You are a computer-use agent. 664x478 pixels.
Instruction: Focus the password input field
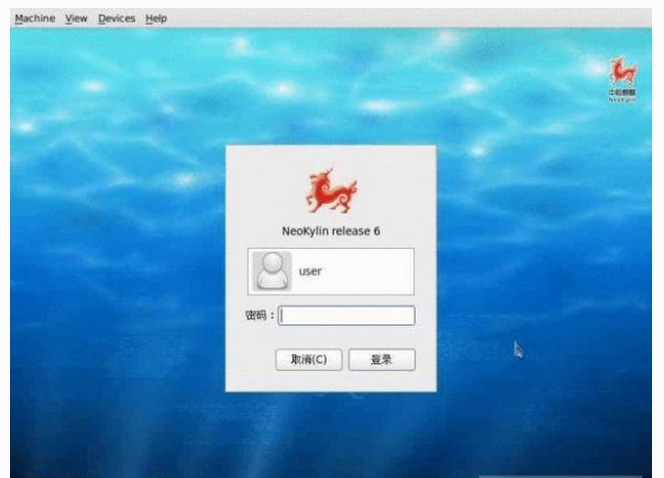pyautogui.click(x=346, y=315)
